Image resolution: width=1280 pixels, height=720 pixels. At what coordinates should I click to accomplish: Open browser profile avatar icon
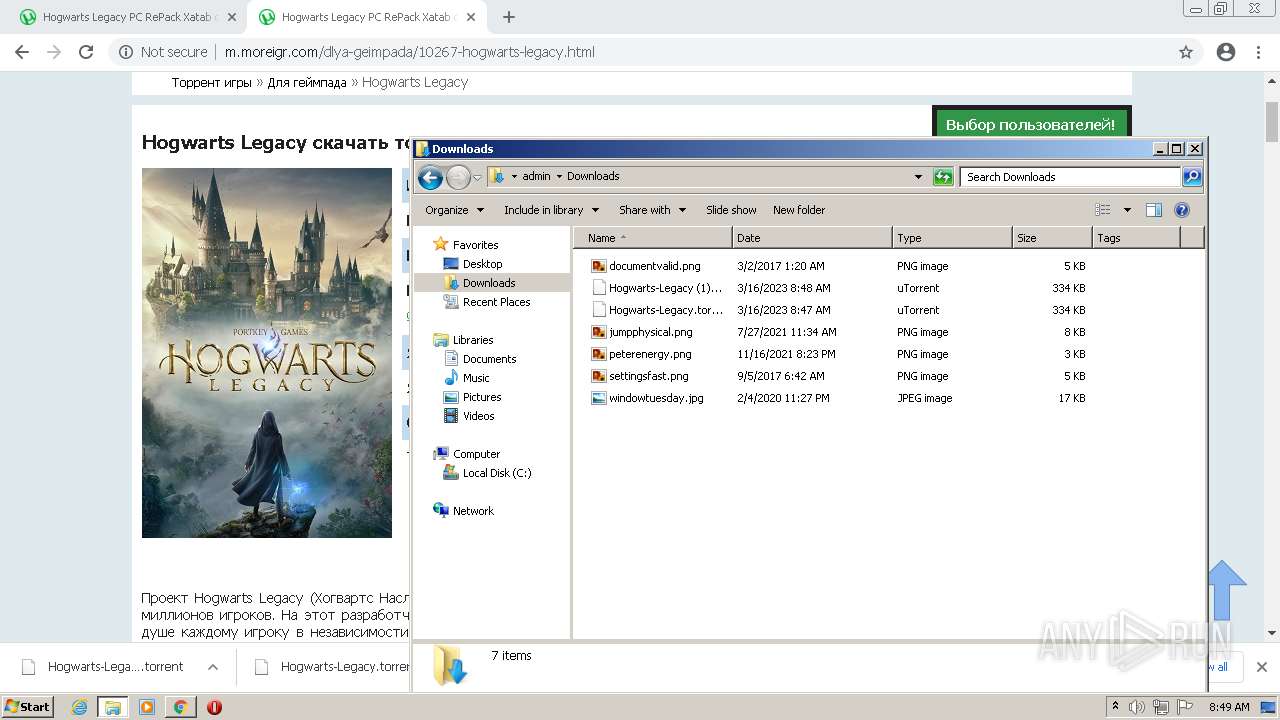1226,52
